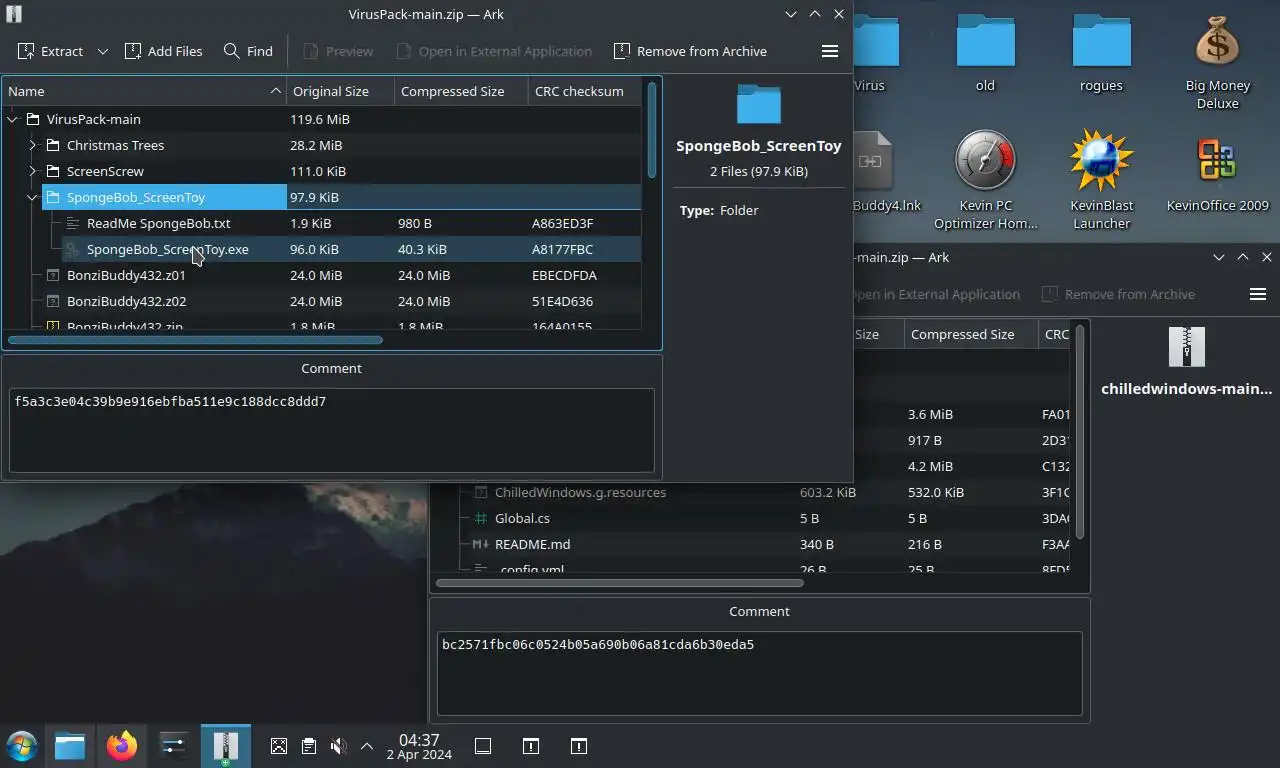This screenshot has width=1280, height=768.
Task: Open the file manager from taskbar
Action: pyautogui.click(x=70, y=746)
